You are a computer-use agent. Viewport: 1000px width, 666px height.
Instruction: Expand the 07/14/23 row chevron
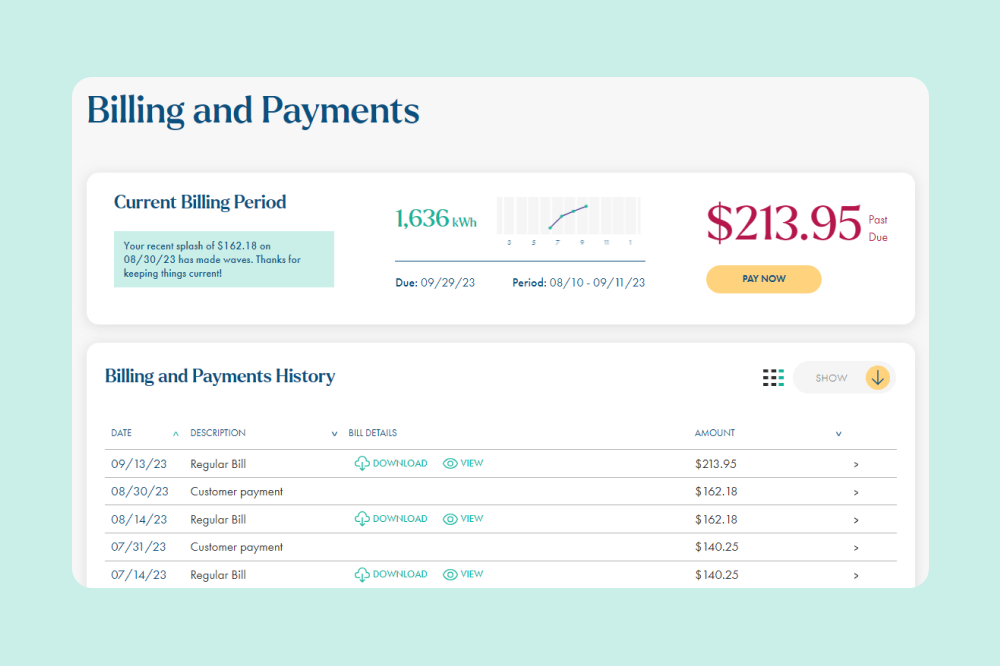point(856,575)
